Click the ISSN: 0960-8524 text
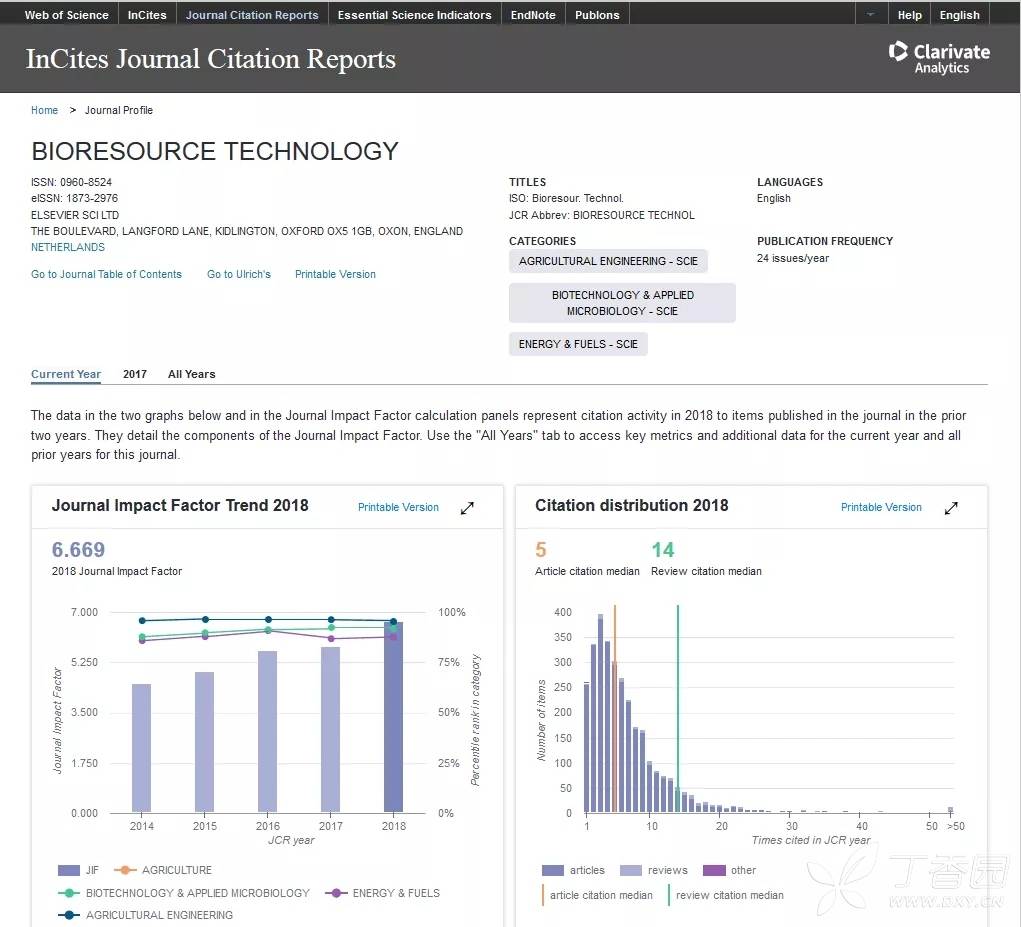 coord(71,182)
